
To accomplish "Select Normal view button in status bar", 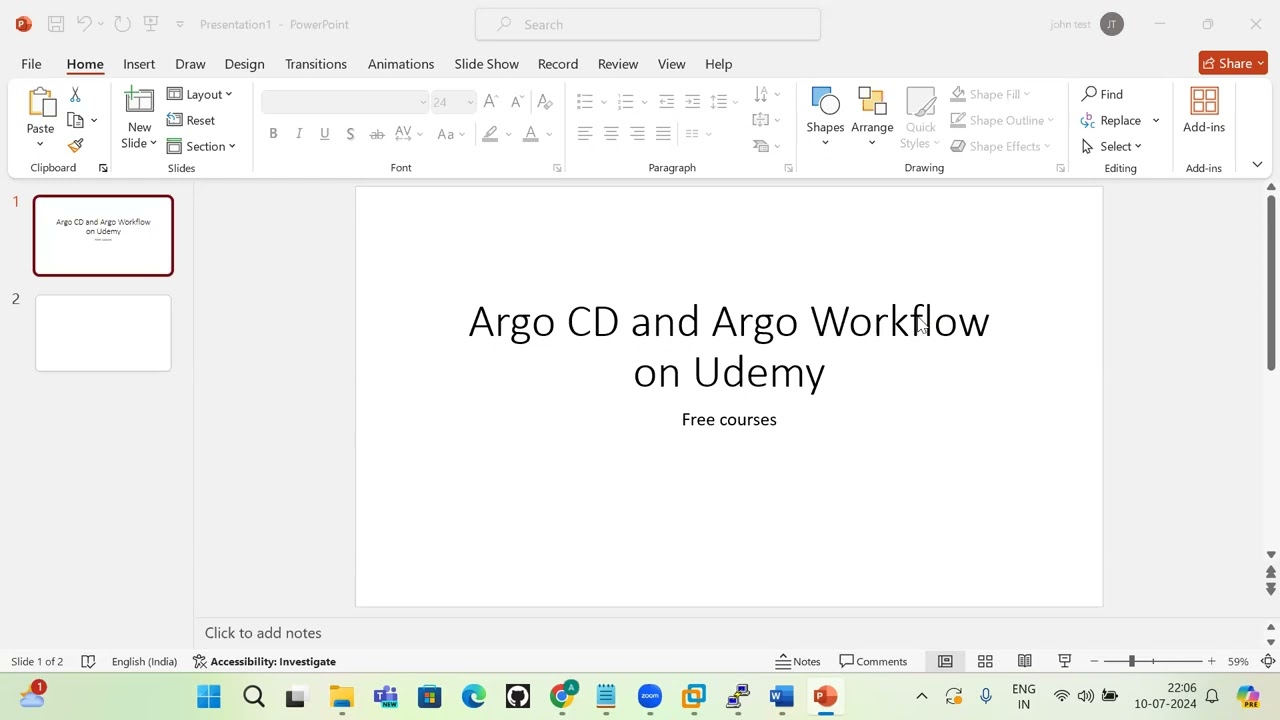I will coord(945,661).
